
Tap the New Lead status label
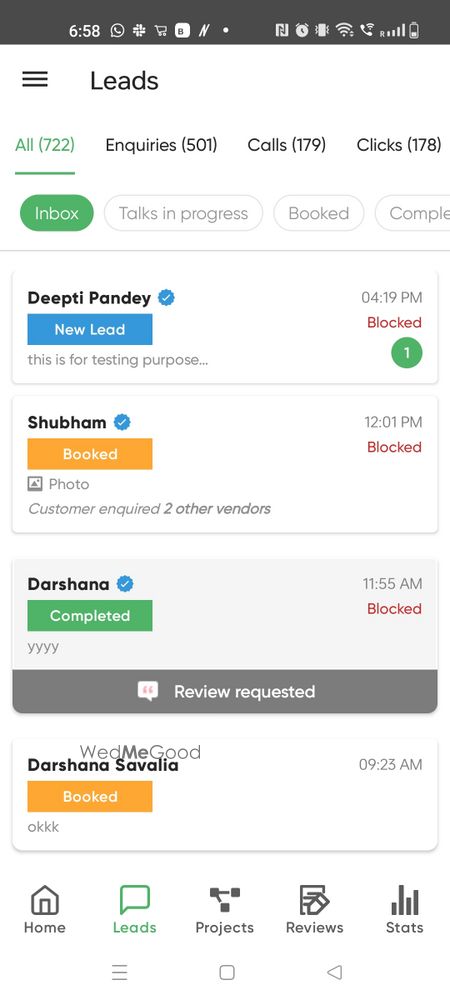90,330
